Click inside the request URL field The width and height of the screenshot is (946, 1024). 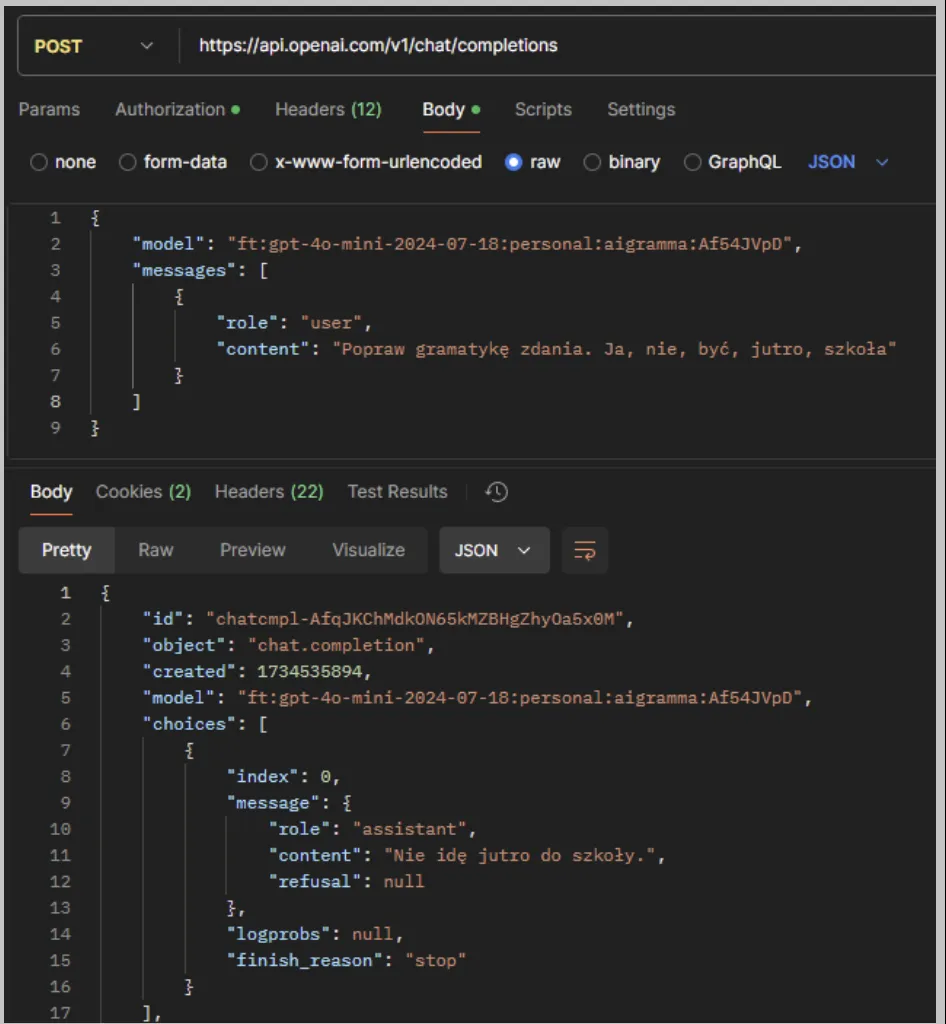coord(450,45)
